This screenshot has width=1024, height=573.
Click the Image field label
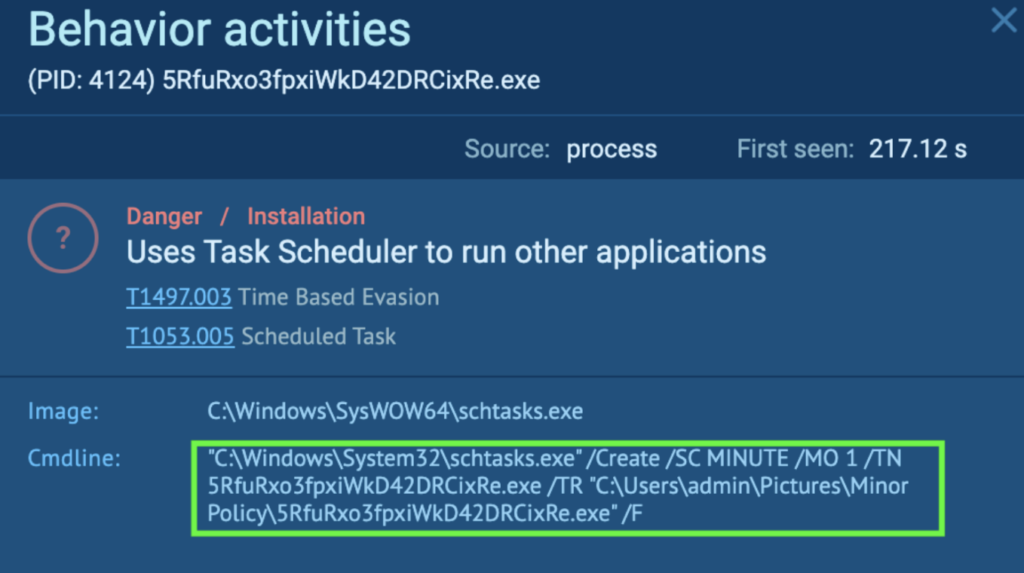coord(64,411)
